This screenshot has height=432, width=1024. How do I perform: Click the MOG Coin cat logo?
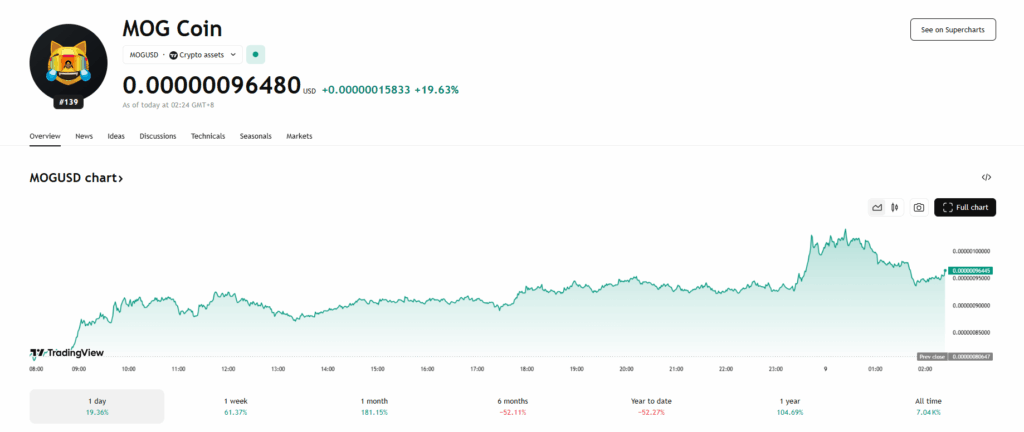pos(68,63)
